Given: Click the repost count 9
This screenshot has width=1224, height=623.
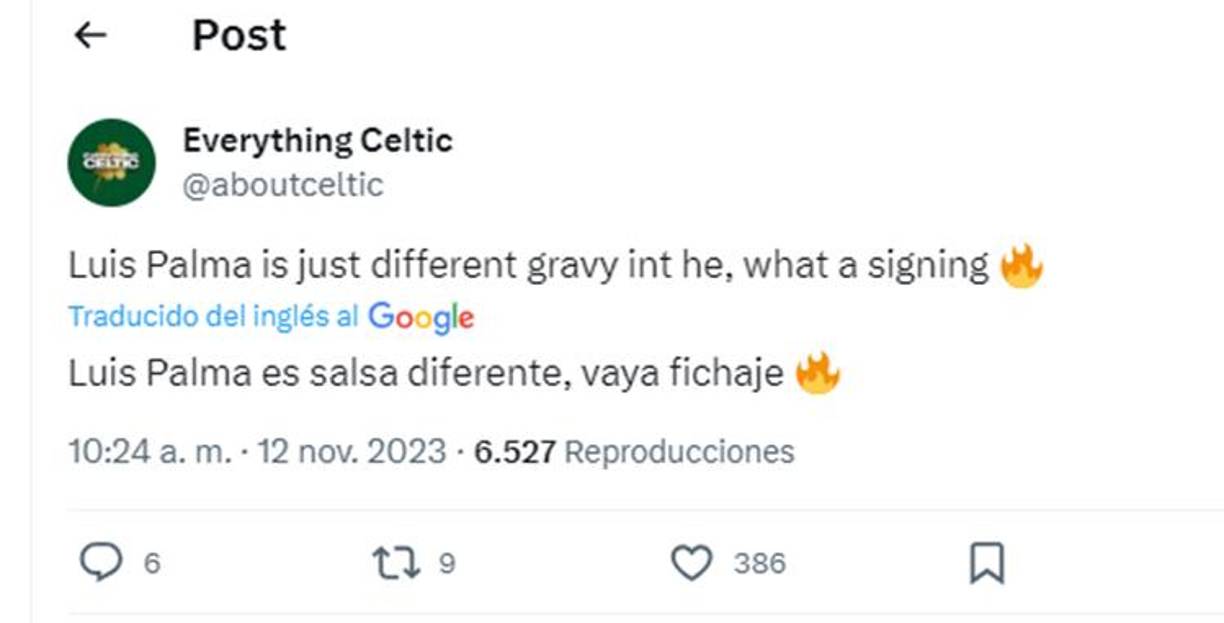Looking at the screenshot, I should tap(447, 564).
